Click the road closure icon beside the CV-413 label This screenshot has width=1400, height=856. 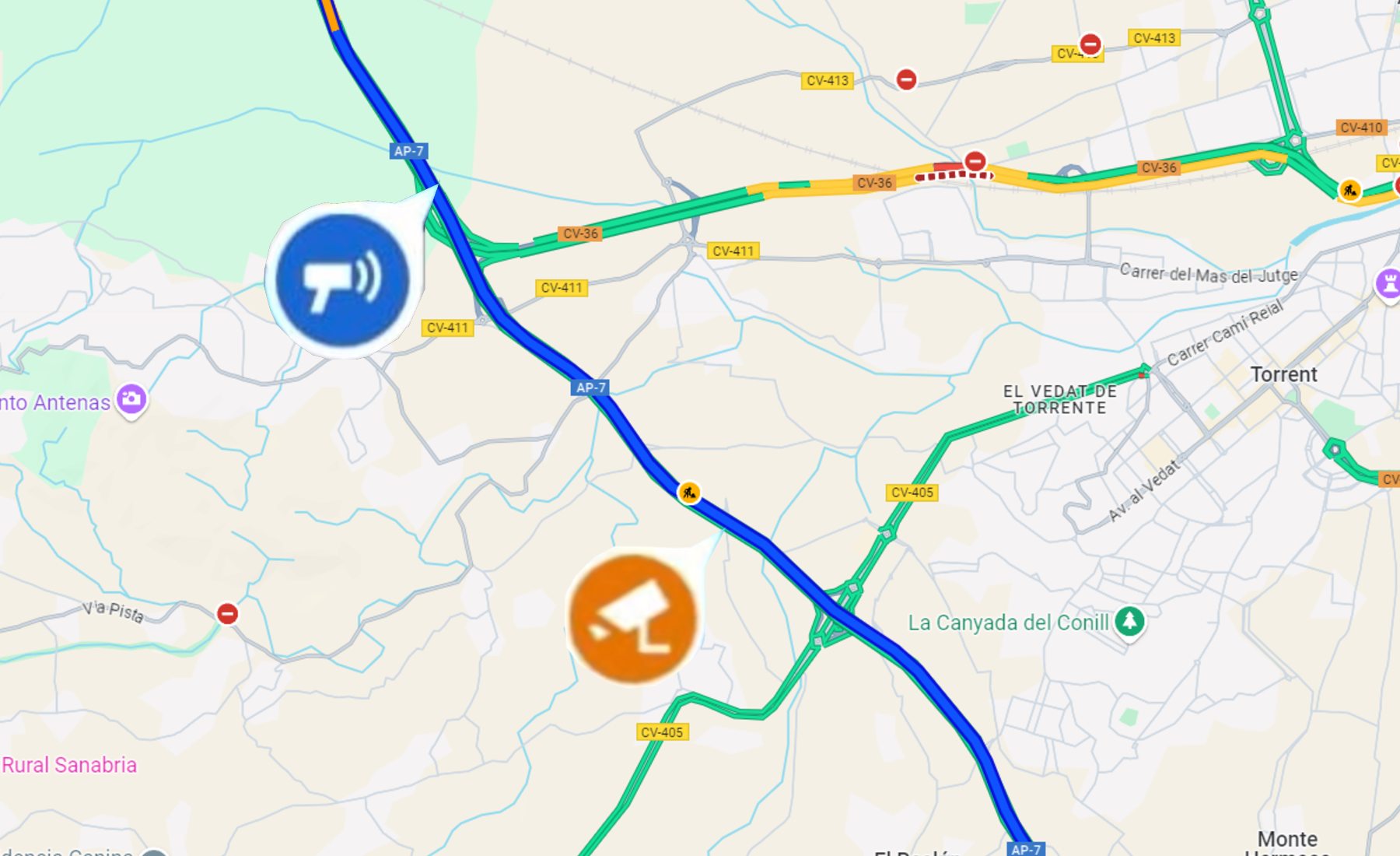pos(906,79)
